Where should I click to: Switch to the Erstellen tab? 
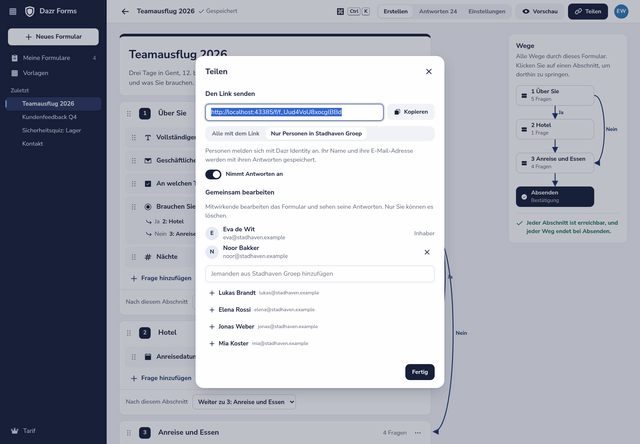pyautogui.click(x=396, y=11)
